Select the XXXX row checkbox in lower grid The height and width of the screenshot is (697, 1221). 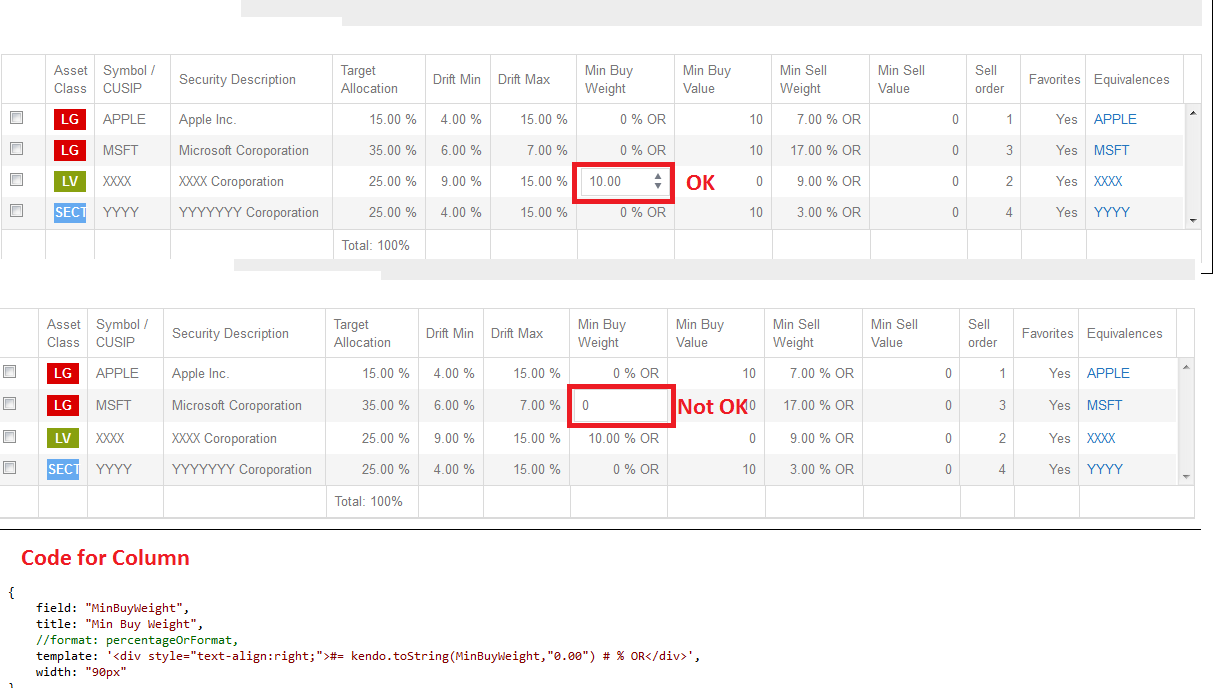(9, 437)
